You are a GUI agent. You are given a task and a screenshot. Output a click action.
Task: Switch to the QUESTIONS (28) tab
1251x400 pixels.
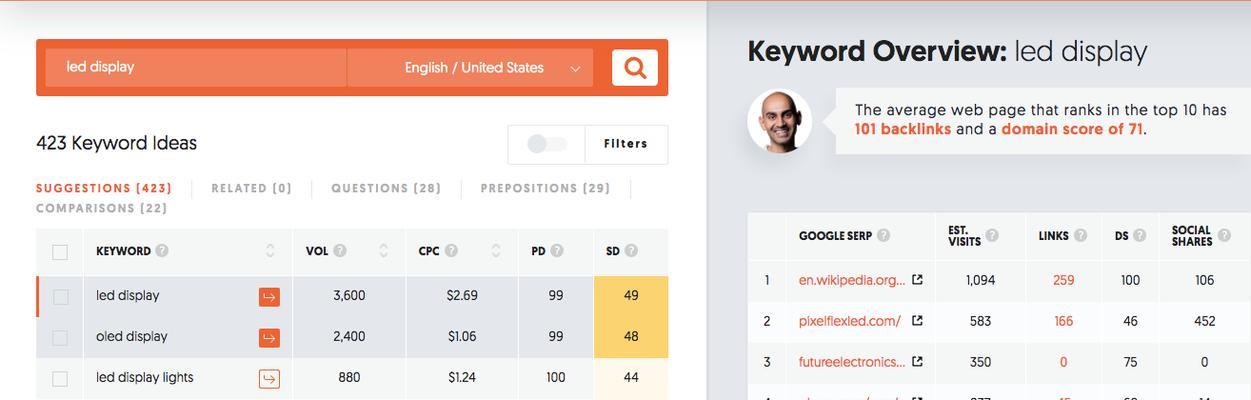[386, 188]
